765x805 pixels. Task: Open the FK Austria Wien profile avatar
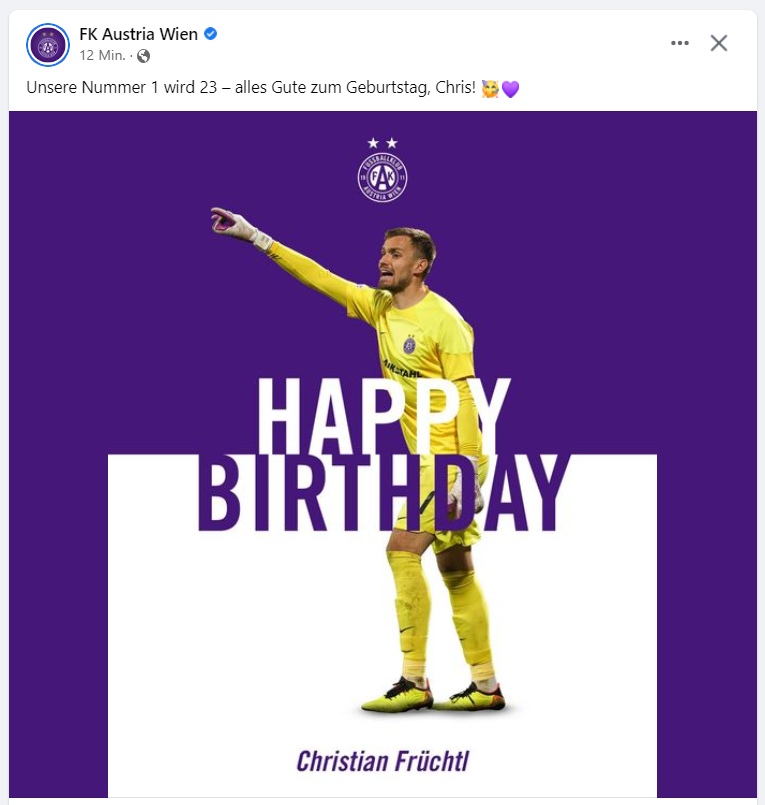[48, 45]
